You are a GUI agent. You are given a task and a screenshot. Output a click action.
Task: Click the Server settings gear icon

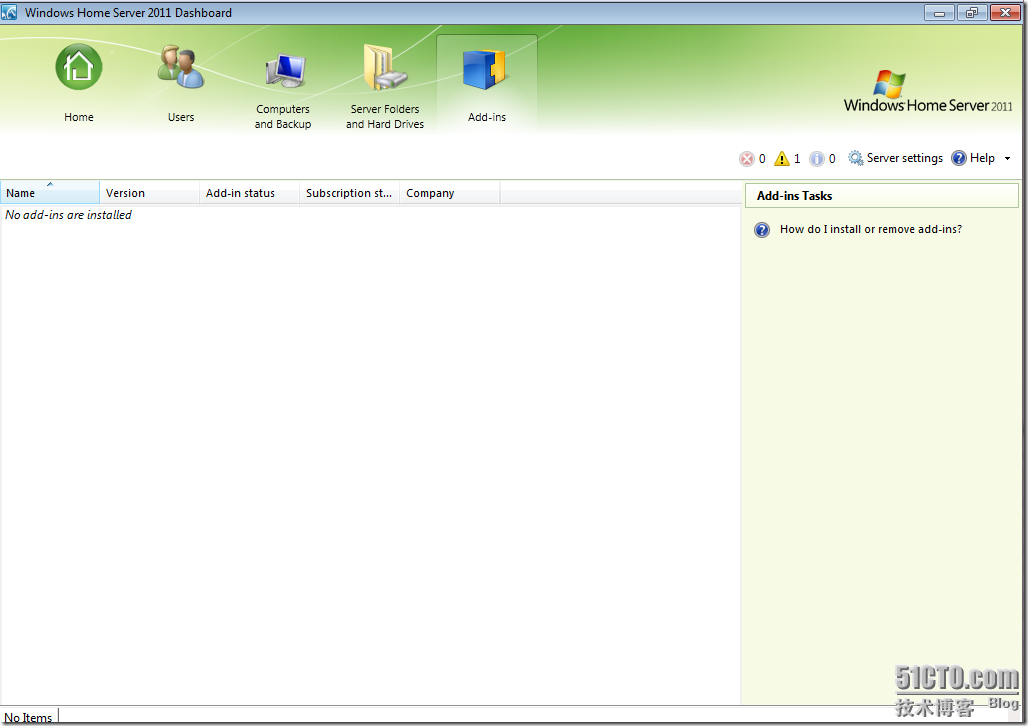[856, 158]
